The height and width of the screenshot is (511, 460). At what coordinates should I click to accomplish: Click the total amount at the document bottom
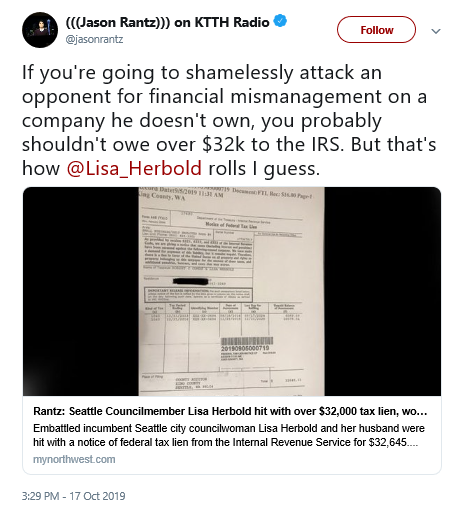pyautogui.click(x=293, y=380)
